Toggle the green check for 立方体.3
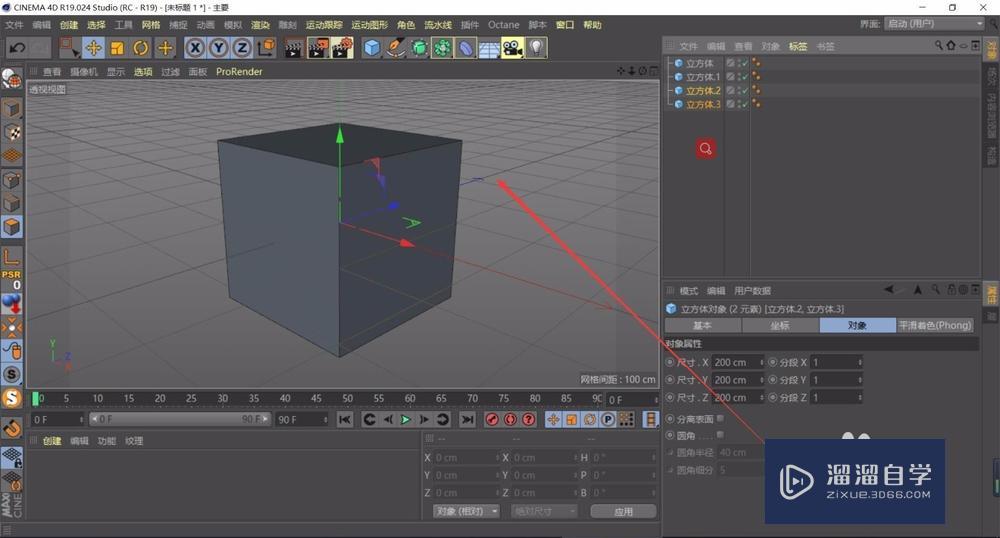This screenshot has height=538, width=1000. 744,104
